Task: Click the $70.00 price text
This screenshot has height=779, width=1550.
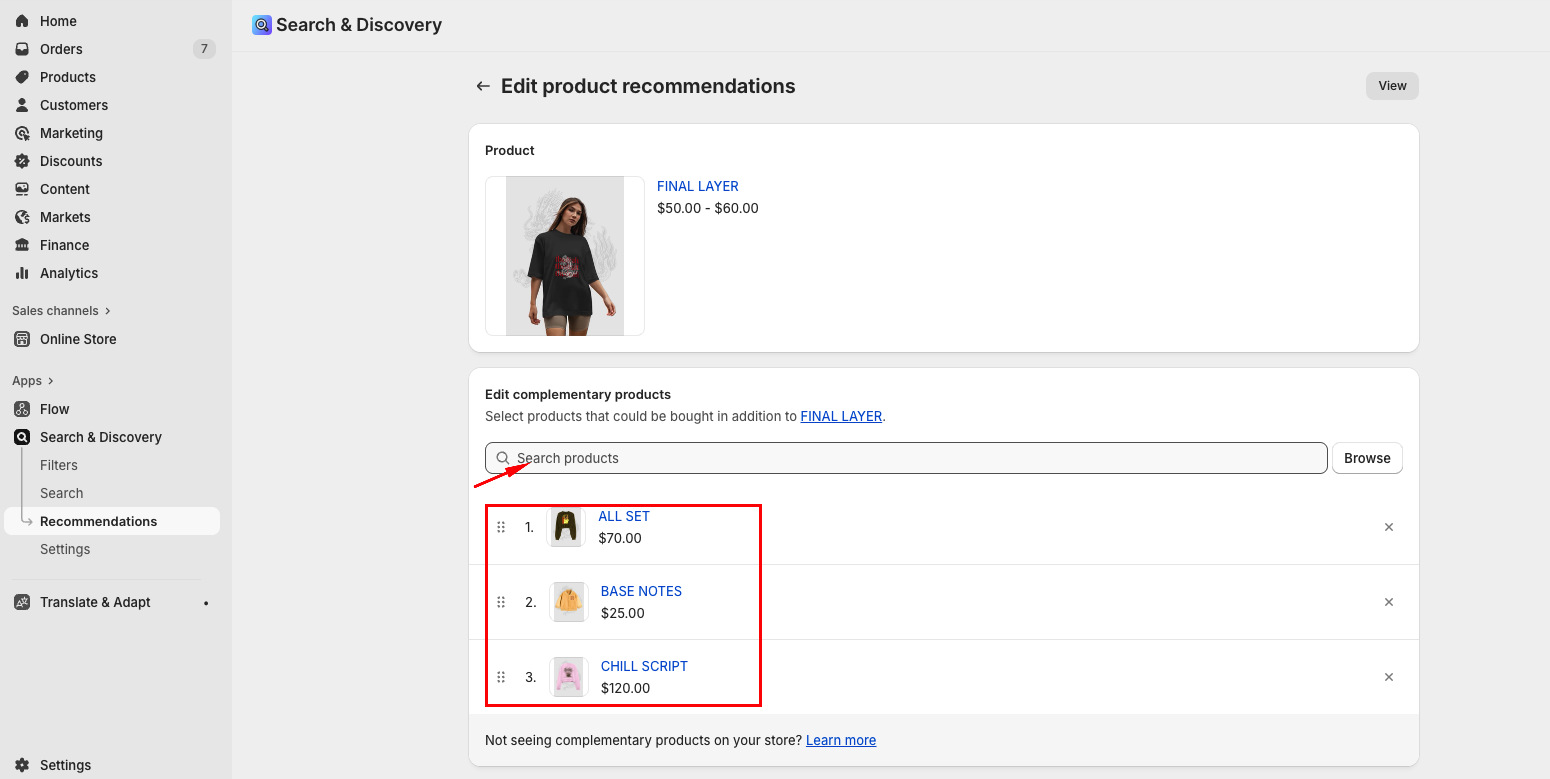Action: tap(620, 538)
